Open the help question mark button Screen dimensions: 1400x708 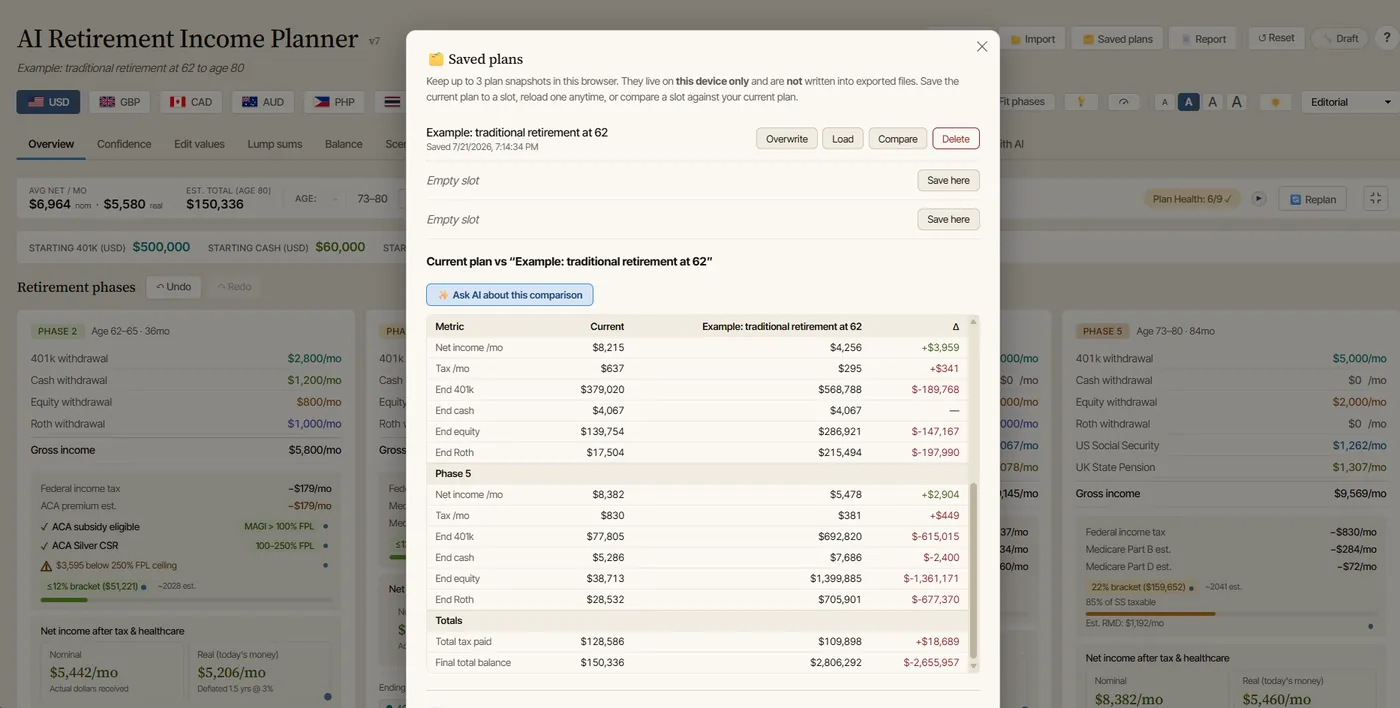pos(1386,39)
